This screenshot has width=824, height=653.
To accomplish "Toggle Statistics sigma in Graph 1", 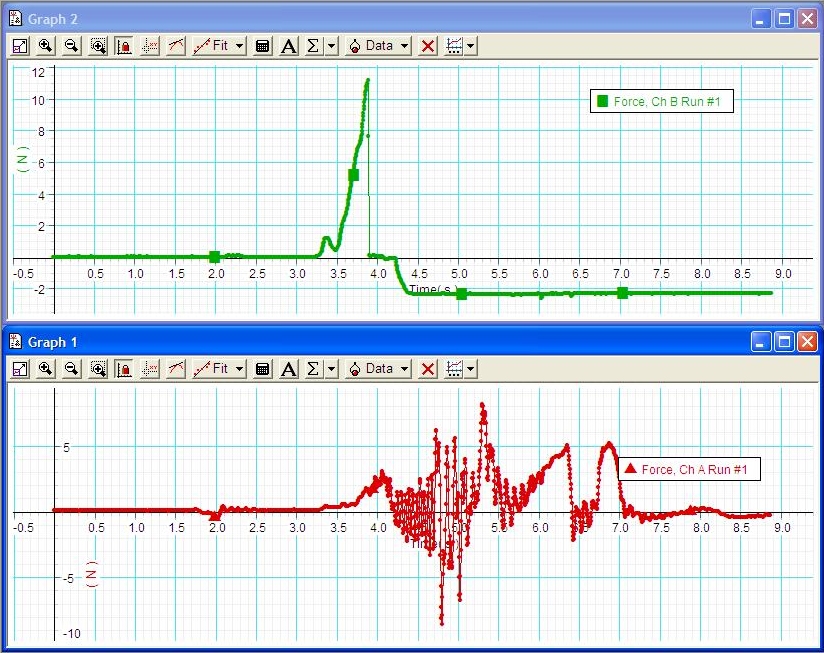I will (x=313, y=369).
